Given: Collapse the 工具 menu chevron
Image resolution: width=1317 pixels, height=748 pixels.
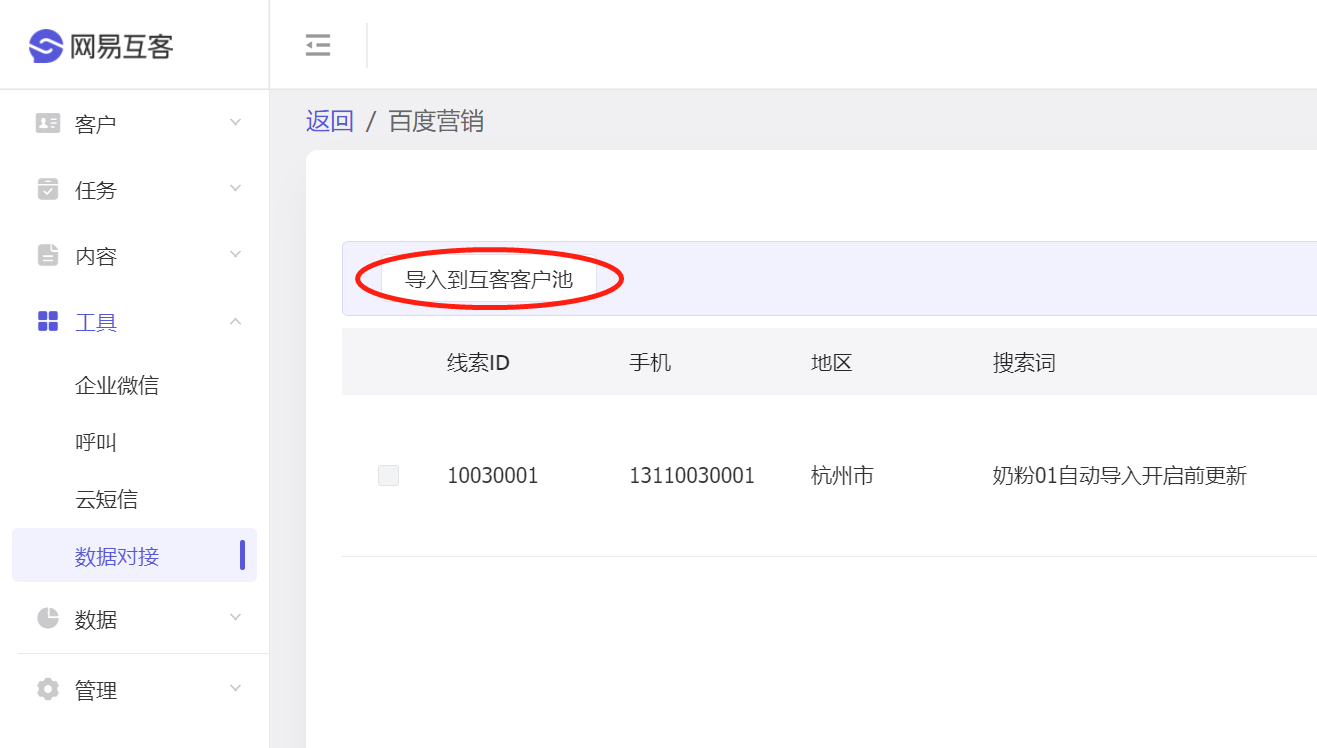Looking at the screenshot, I should click(x=236, y=321).
